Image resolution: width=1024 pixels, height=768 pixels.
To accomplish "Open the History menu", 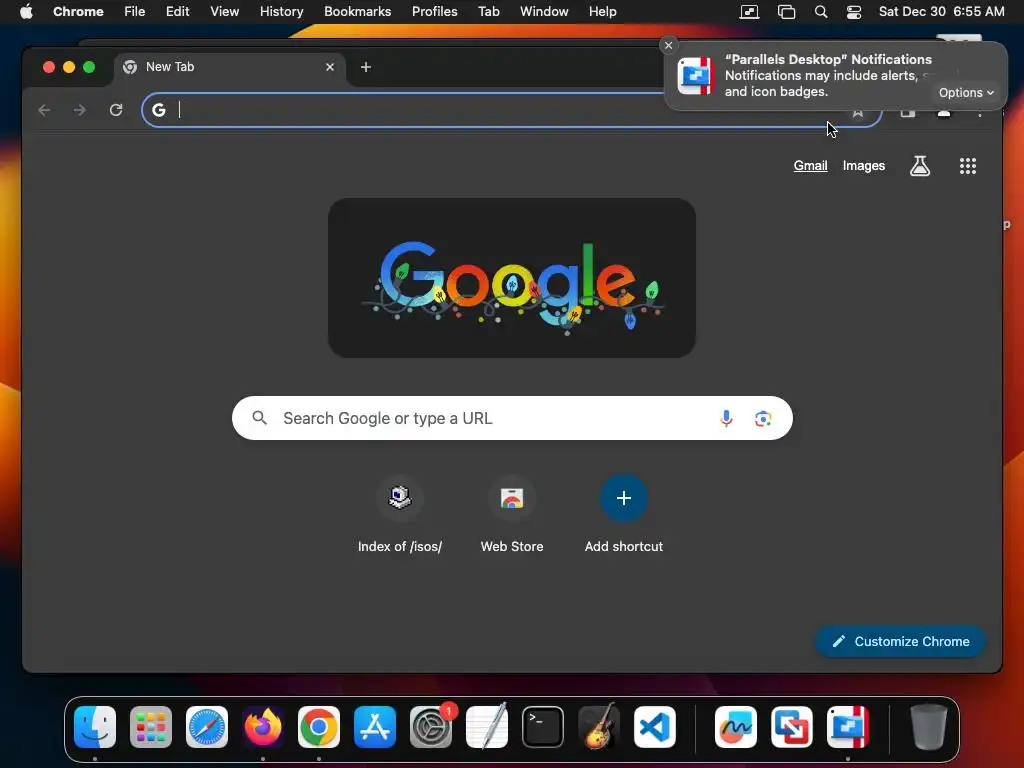I will 281,12.
